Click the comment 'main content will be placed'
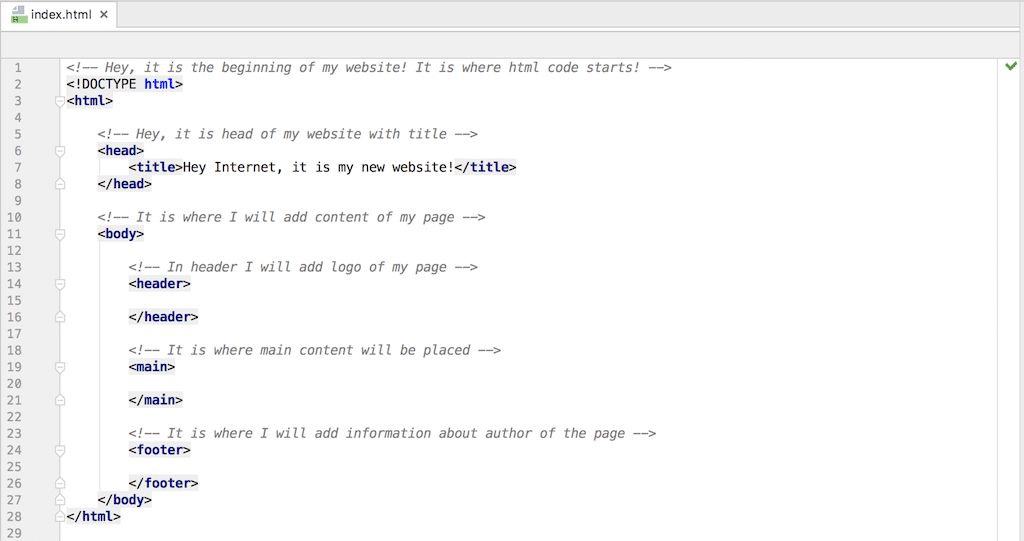The image size is (1024, 541). [315, 350]
